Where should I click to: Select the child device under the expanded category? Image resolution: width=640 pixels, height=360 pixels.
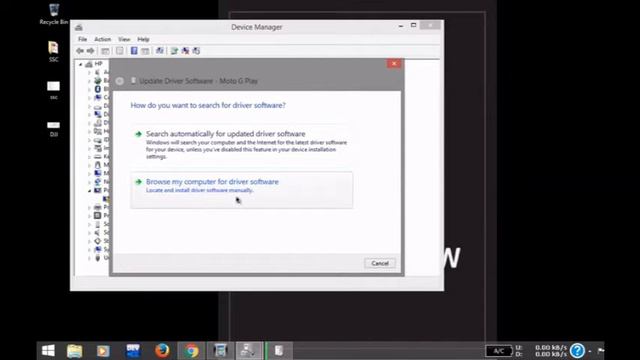click(x=106, y=199)
